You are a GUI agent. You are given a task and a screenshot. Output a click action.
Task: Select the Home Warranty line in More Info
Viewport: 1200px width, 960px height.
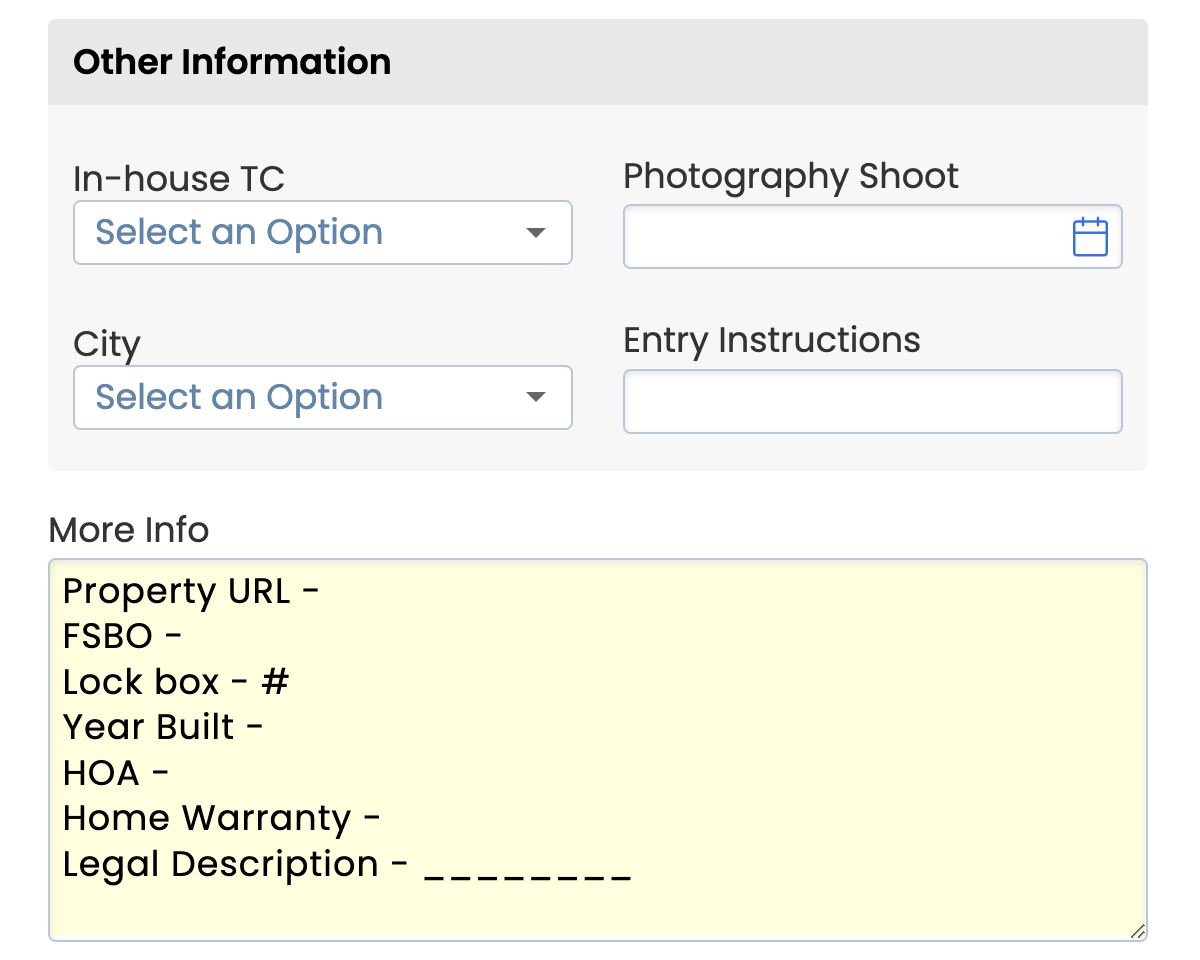221,818
